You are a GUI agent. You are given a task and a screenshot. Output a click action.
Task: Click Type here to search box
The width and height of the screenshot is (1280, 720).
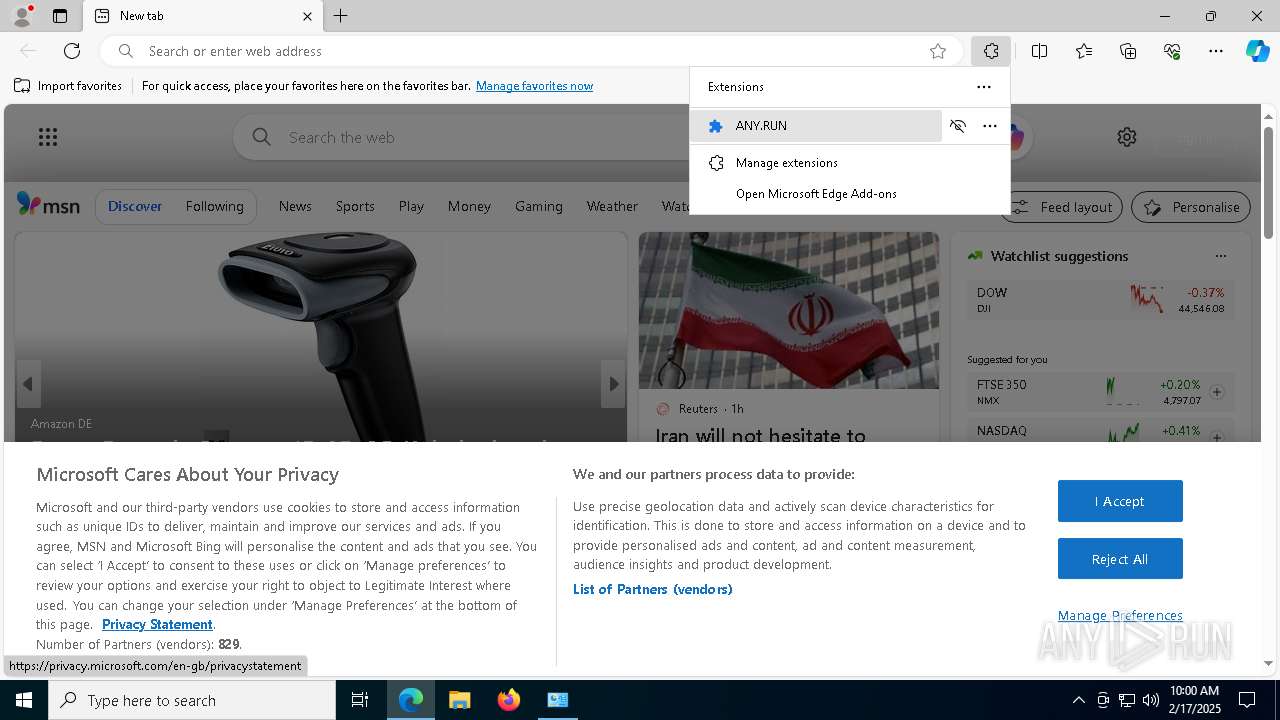[192, 700]
